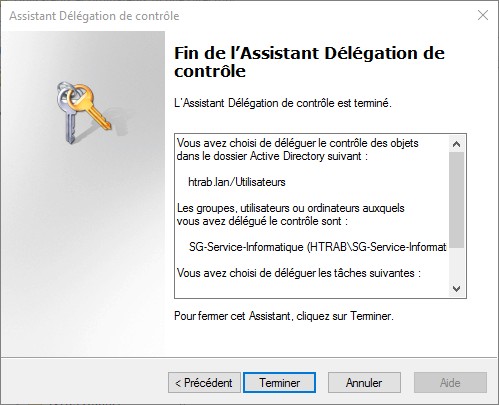Click the 'Pour fermer cet Assistant' instruction text
499x405 pixels.
click(284, 316)
